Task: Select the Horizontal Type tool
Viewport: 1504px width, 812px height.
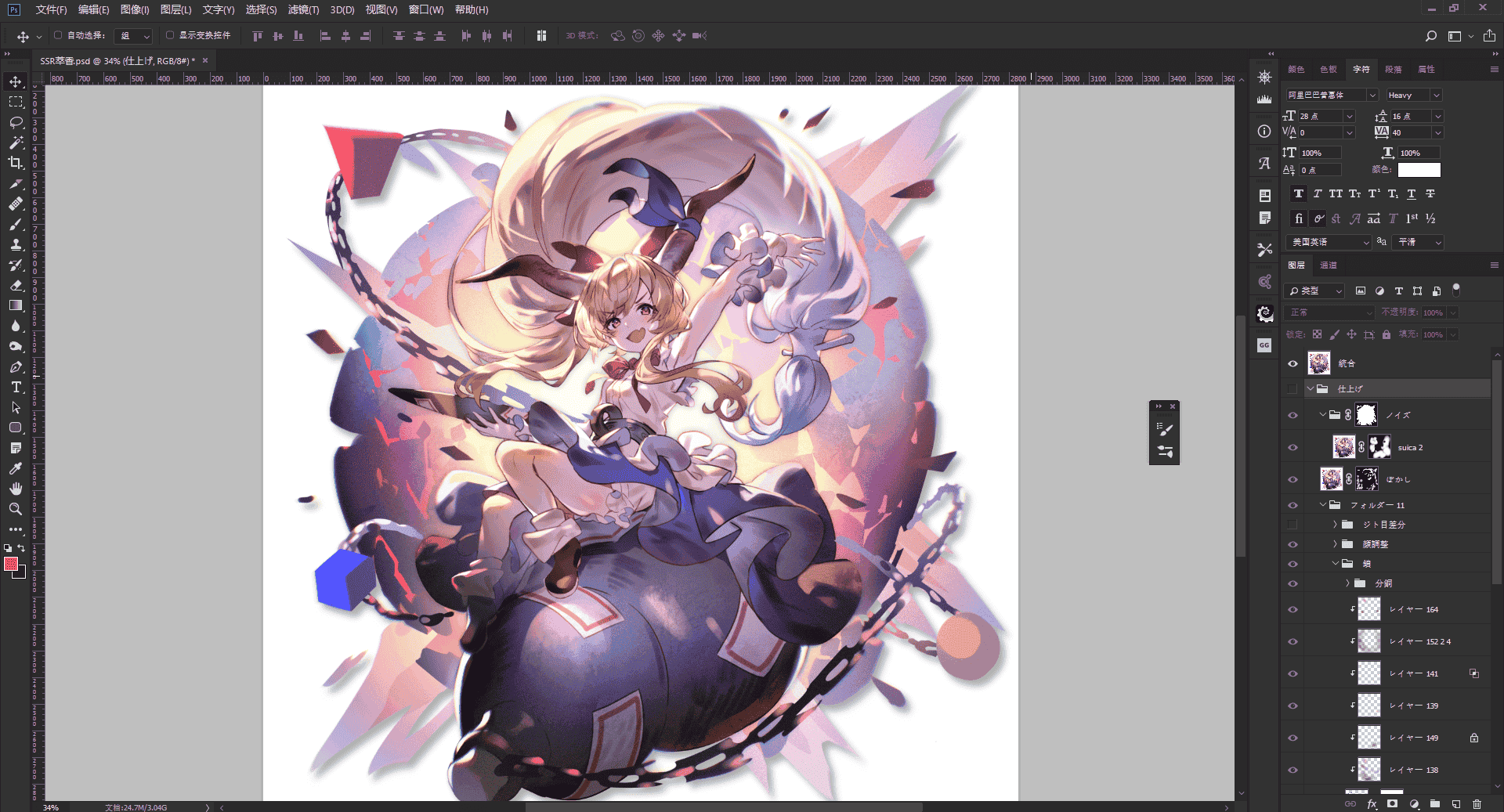Action: click(16, 387)
